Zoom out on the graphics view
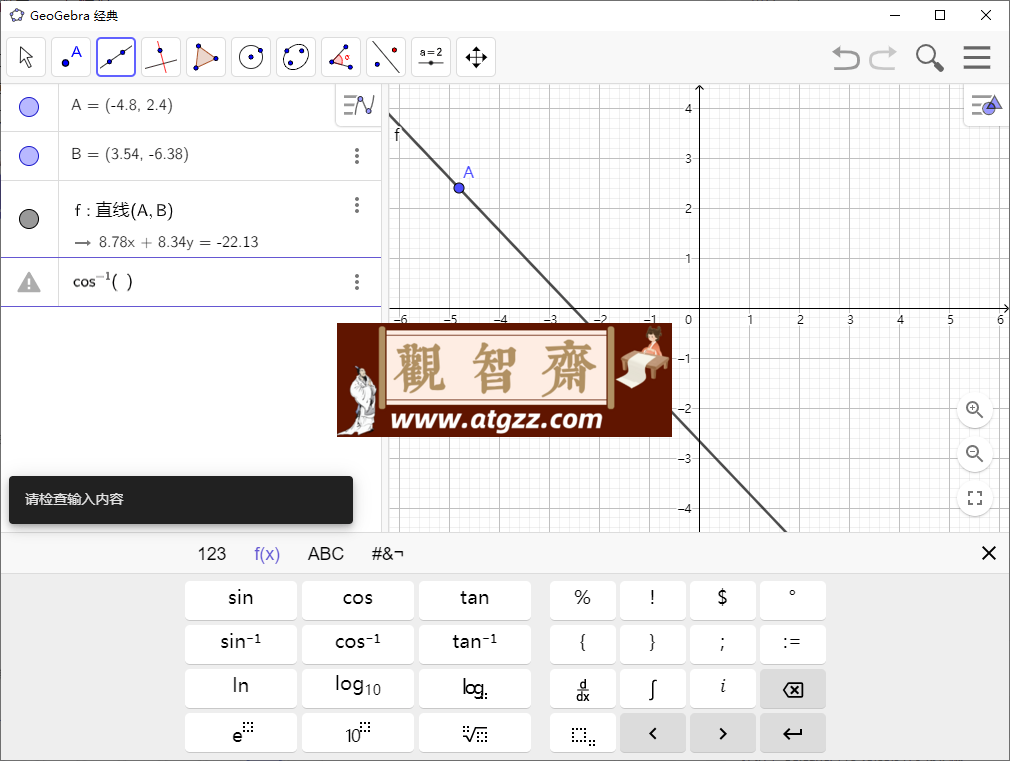Screen dimensions: 1010x761 tap(975, 454)
